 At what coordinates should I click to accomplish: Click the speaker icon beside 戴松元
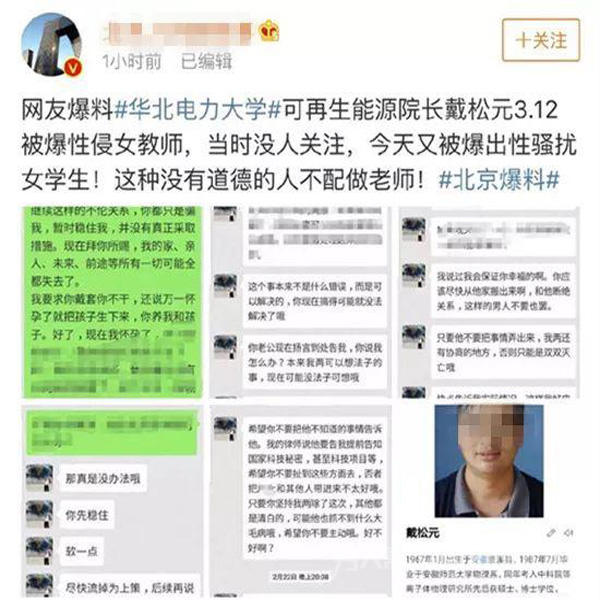(x=568, y=533)
